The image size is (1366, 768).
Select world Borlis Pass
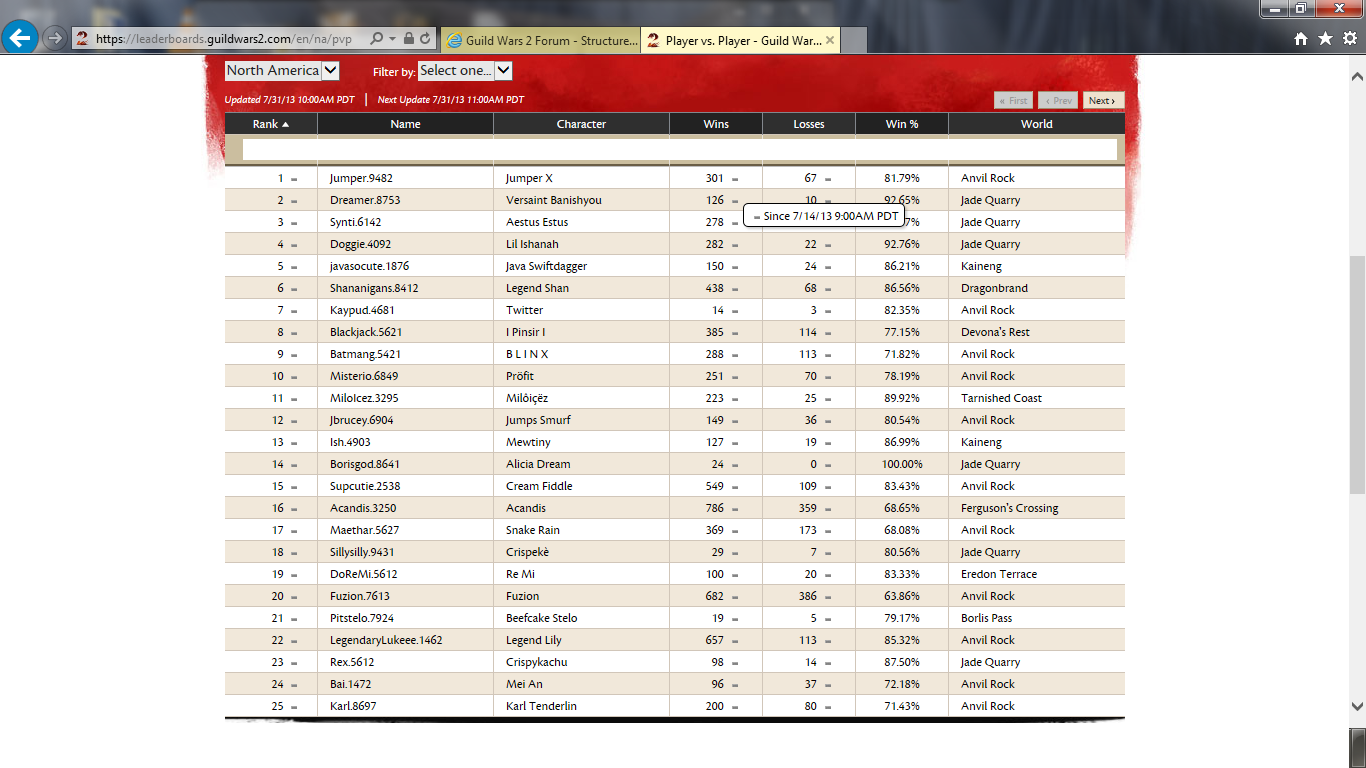(986, 618)
